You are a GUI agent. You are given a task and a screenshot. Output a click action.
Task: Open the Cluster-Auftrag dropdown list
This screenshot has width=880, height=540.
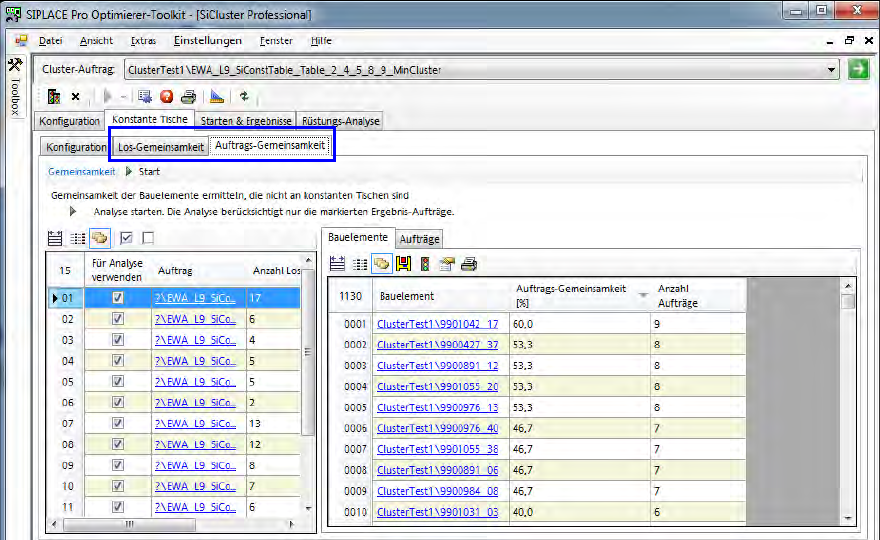tap(831, 70)
